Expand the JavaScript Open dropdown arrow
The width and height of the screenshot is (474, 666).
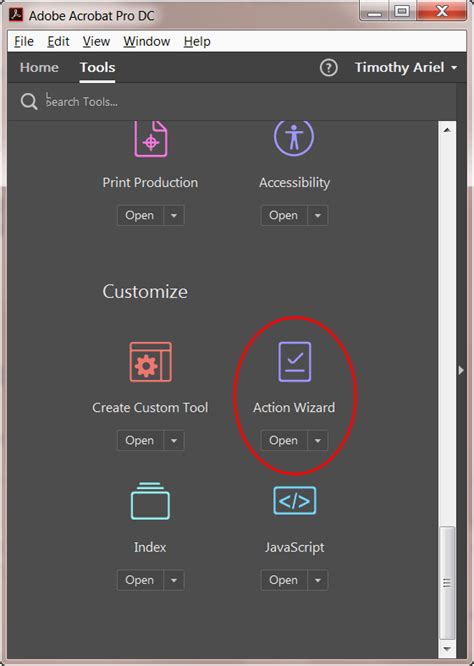point(318,580)
